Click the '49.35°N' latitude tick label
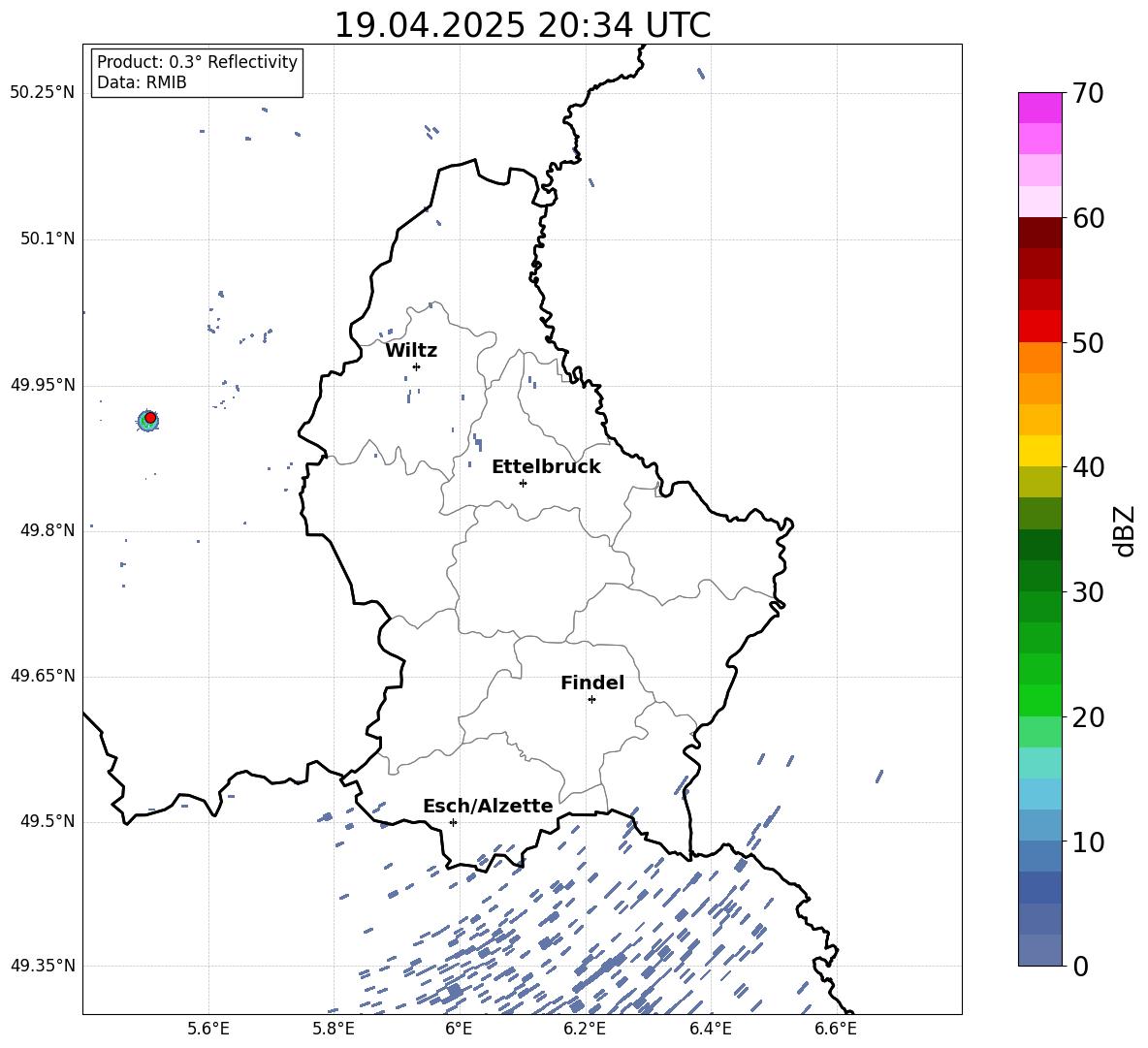This screenshot has height=1048, width=1148. (x=43, y=966)
